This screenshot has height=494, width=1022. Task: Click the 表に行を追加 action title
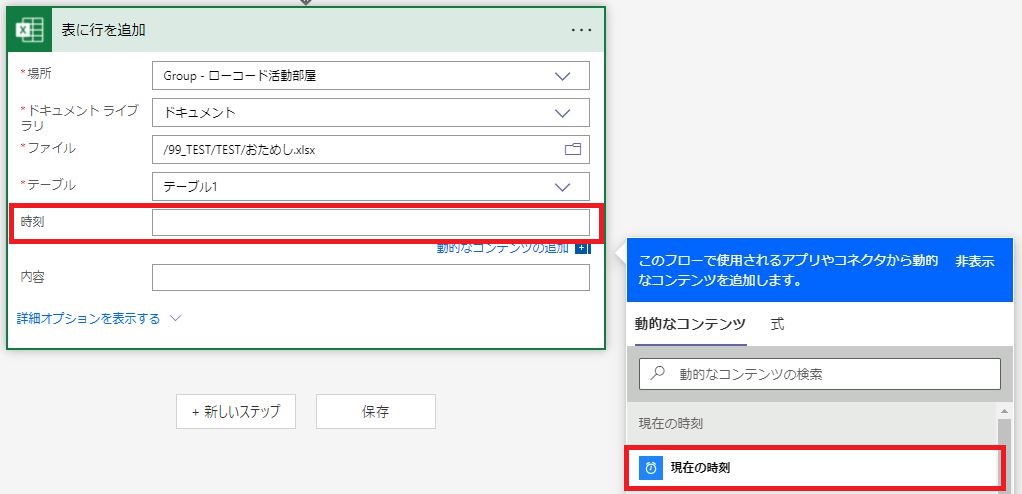[104, 30]
